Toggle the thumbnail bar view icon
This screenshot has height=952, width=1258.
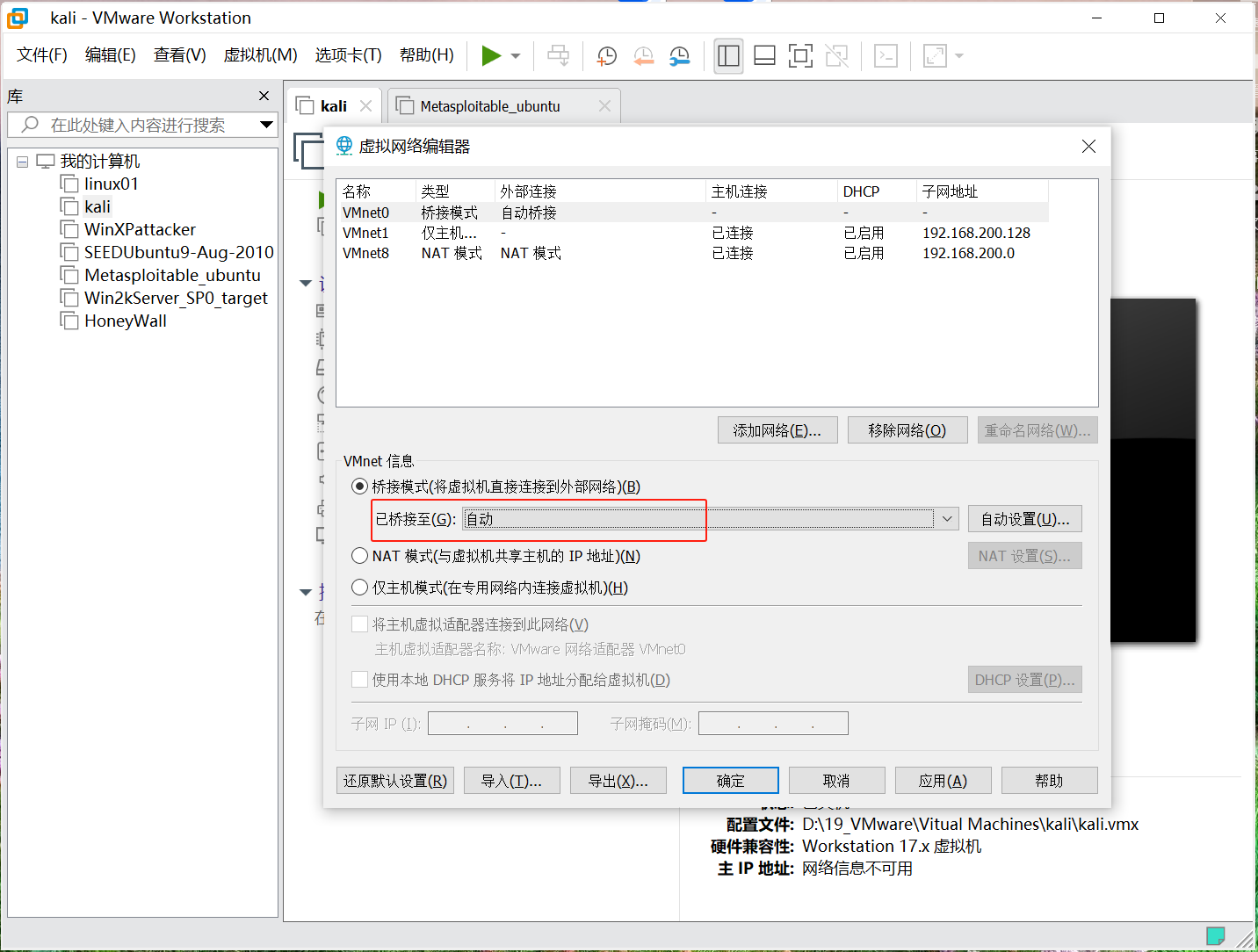[764, 56]
